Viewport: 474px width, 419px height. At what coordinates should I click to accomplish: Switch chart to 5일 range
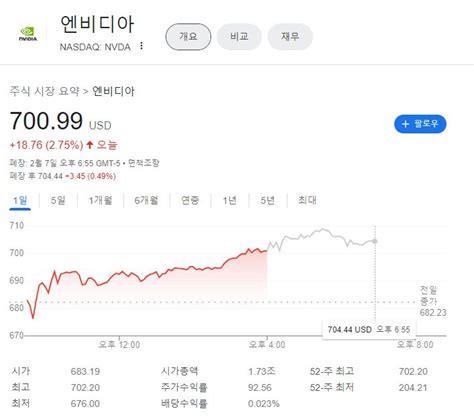point(58,200)
